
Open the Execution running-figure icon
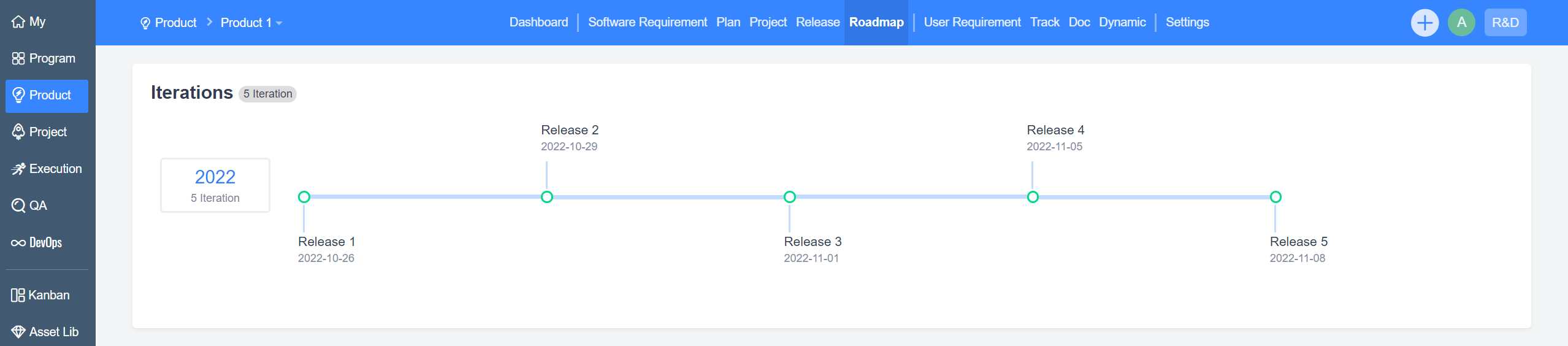[18, 169]
